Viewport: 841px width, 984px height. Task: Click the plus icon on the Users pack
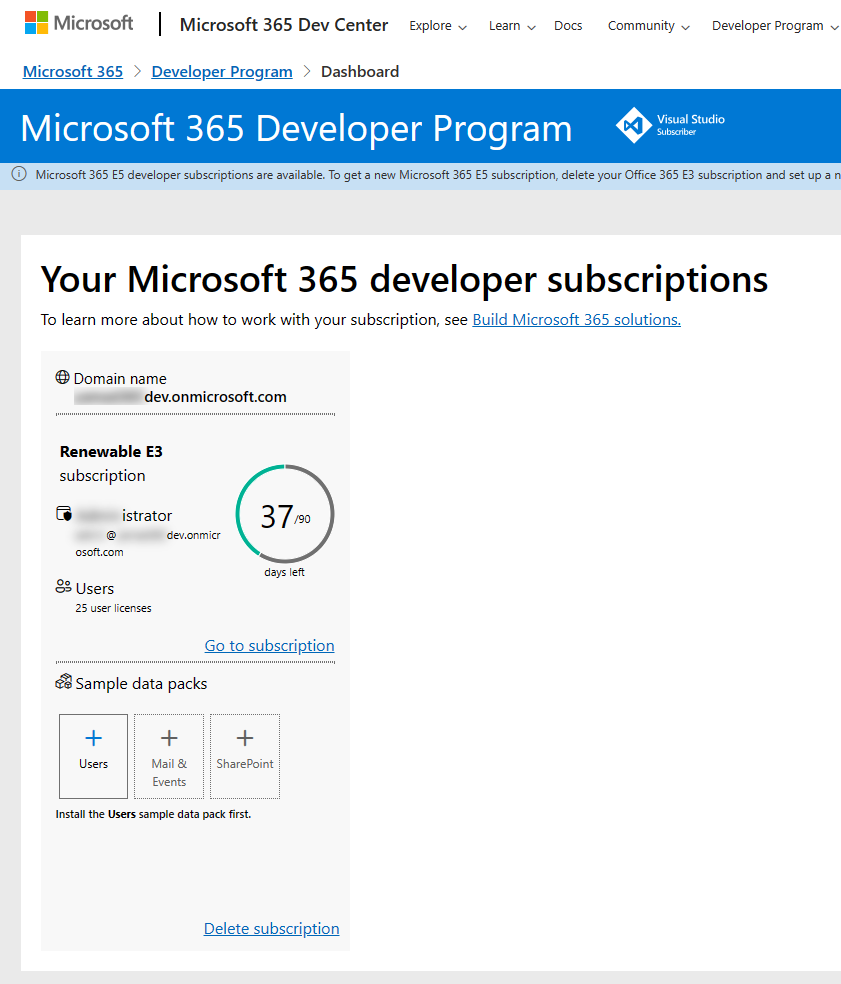point(93,737)
